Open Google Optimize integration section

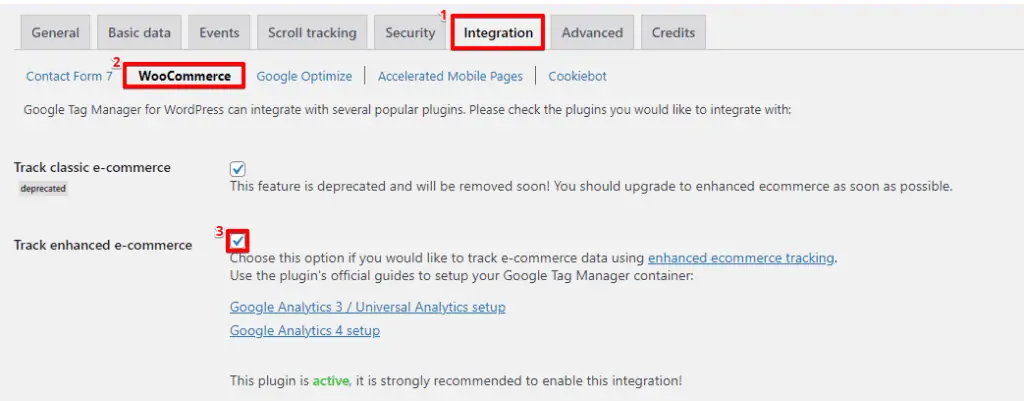pyautogui.click(x=304, y=76)
